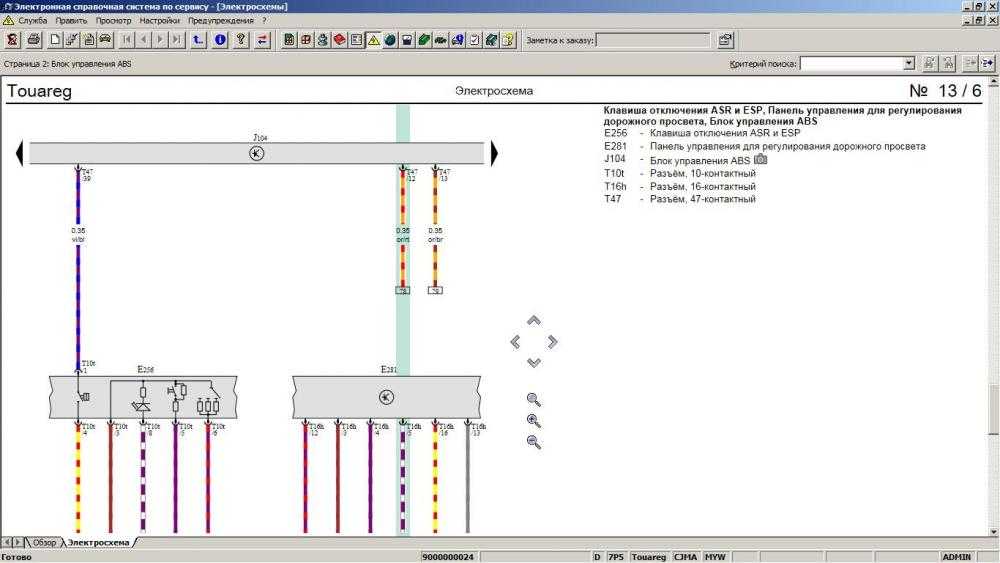Click the icon next to order note field
Image resolution: width=1000 pixels, height=563 pixels.
725,40
